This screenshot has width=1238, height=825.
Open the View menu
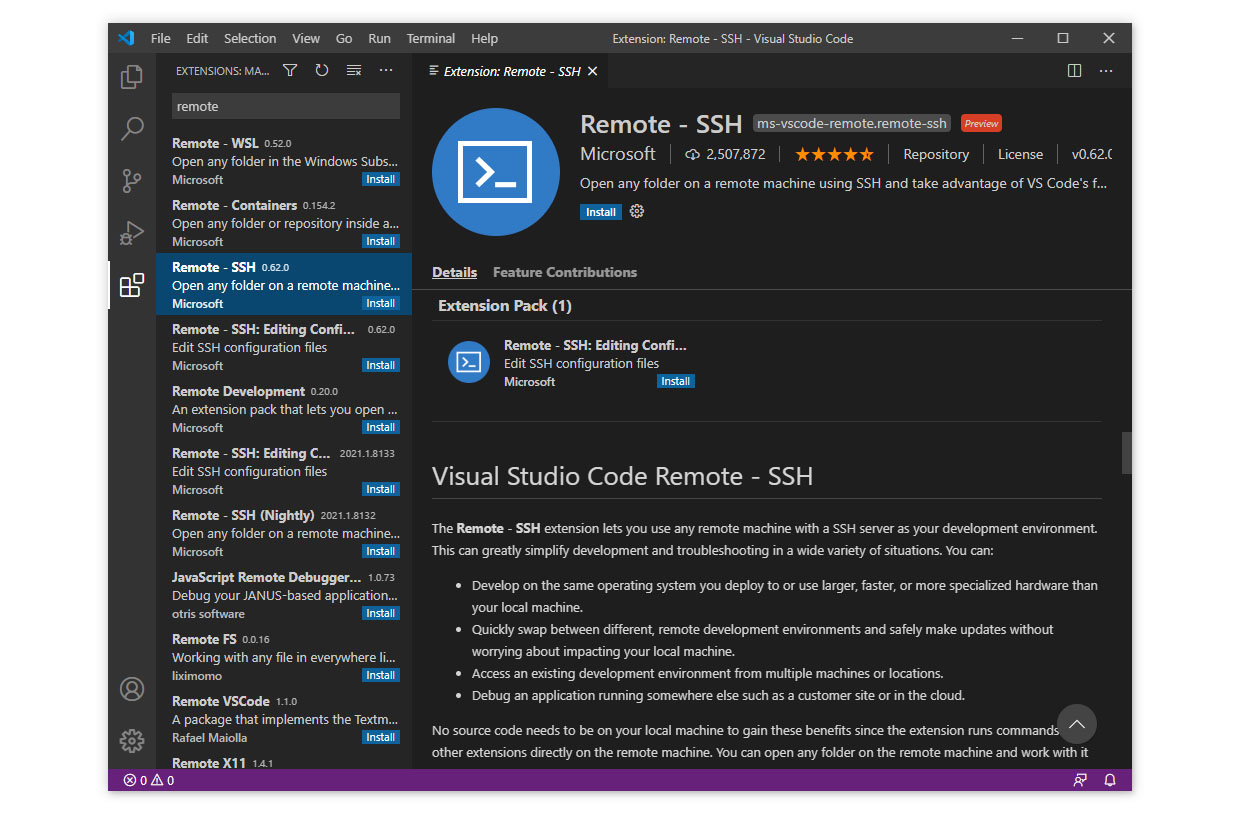pyautogui.click(x=306, y=39)
